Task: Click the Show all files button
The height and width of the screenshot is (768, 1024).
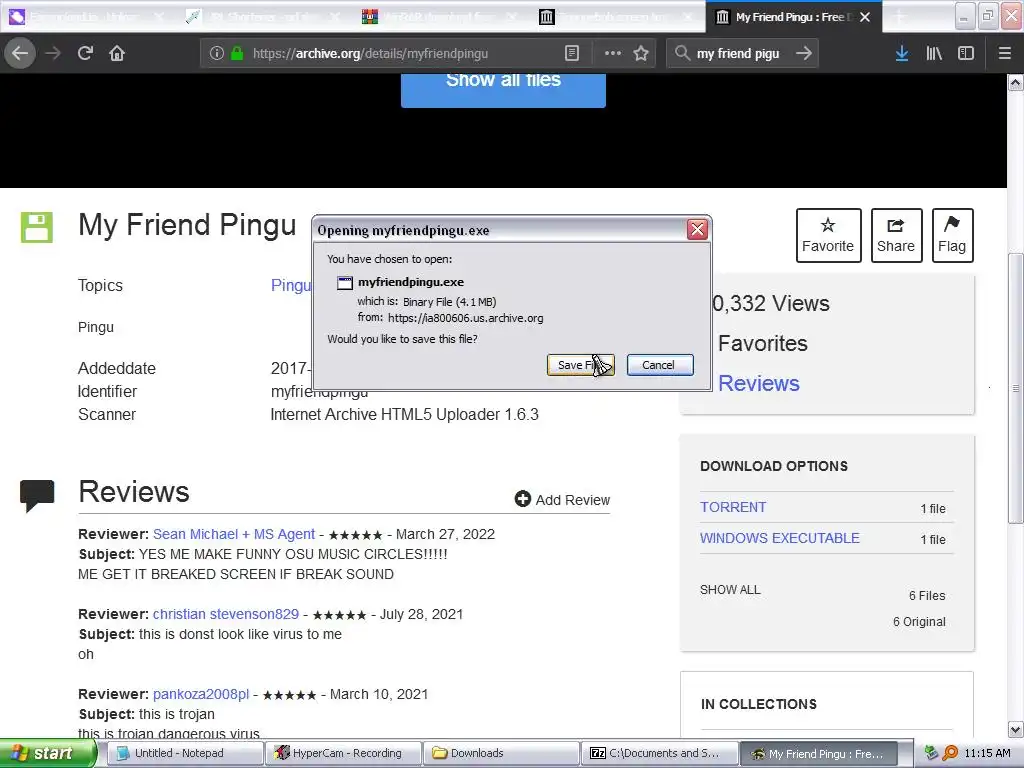Action: [503, 89]
